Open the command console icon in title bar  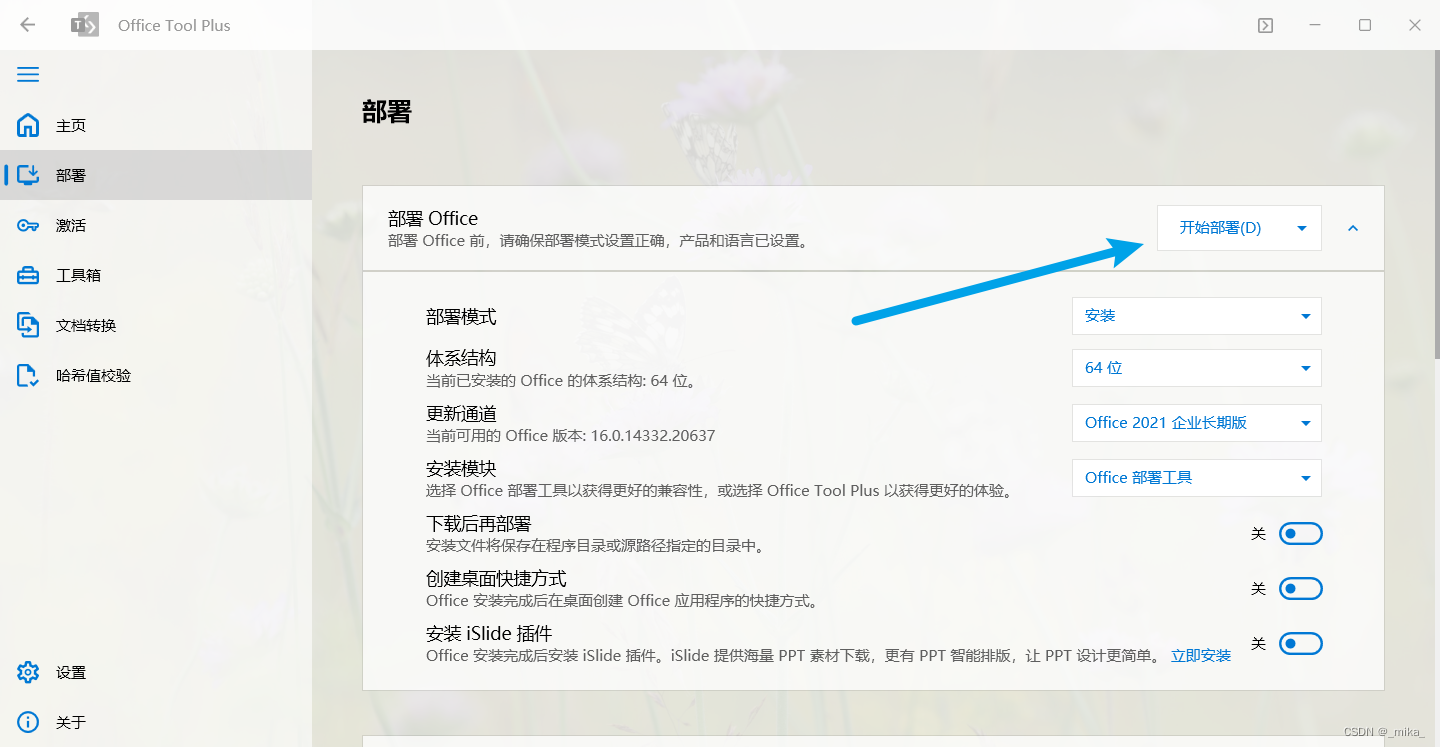[1265, 26]
